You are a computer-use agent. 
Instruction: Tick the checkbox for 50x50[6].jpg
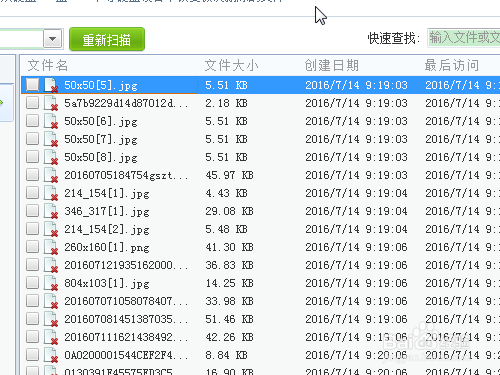pyautogui.click(x=33, y=121)
